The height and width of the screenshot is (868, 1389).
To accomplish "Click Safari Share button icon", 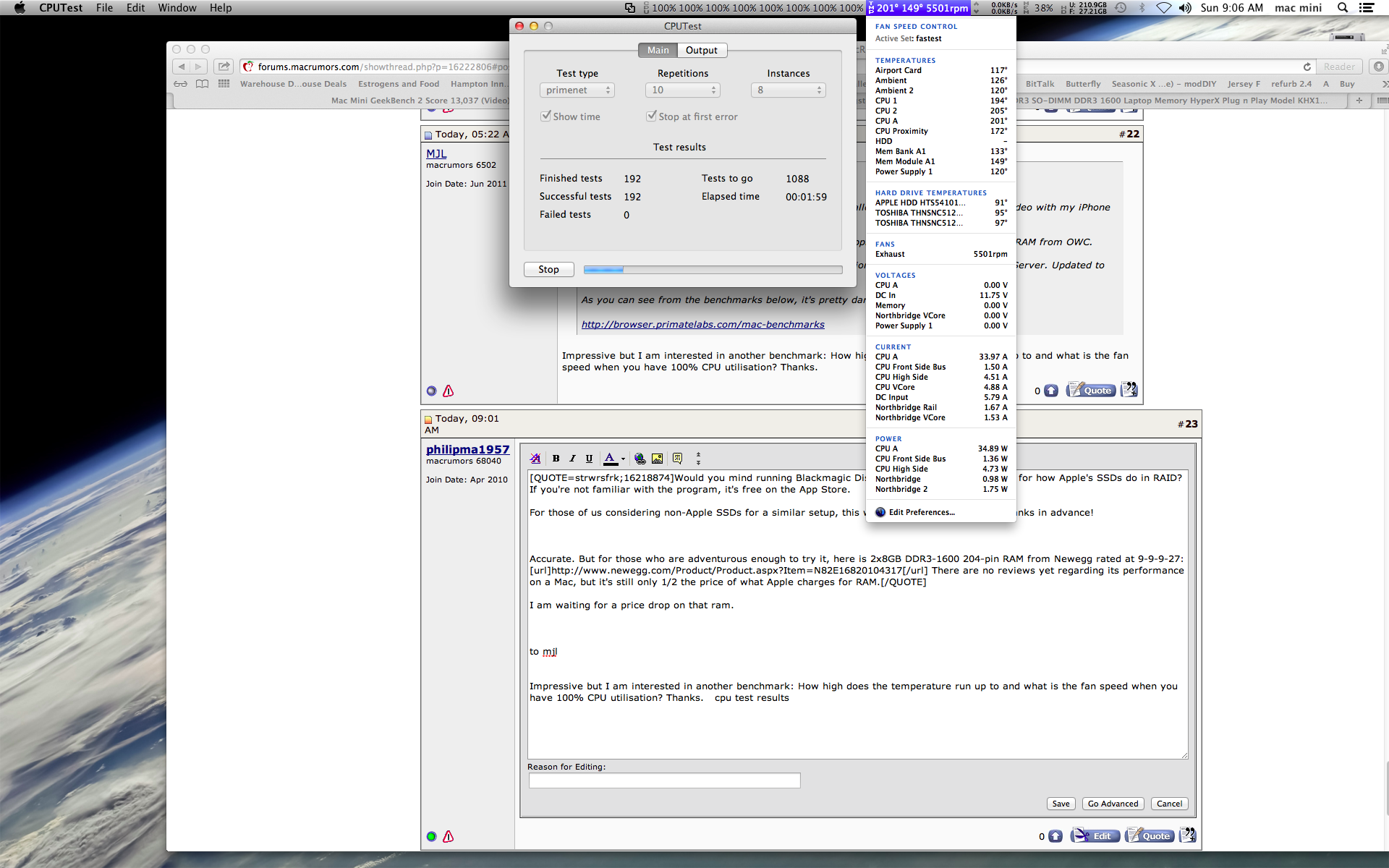I will [224, 67].
